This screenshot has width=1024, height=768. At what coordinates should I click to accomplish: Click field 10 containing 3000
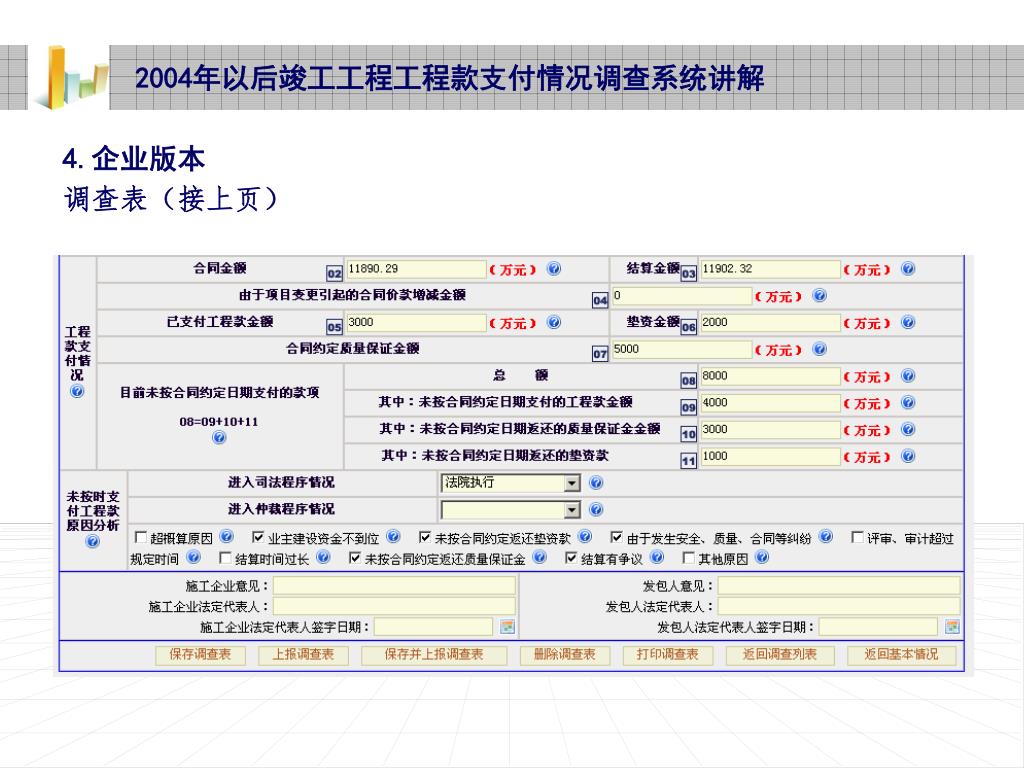click(770, 430)
